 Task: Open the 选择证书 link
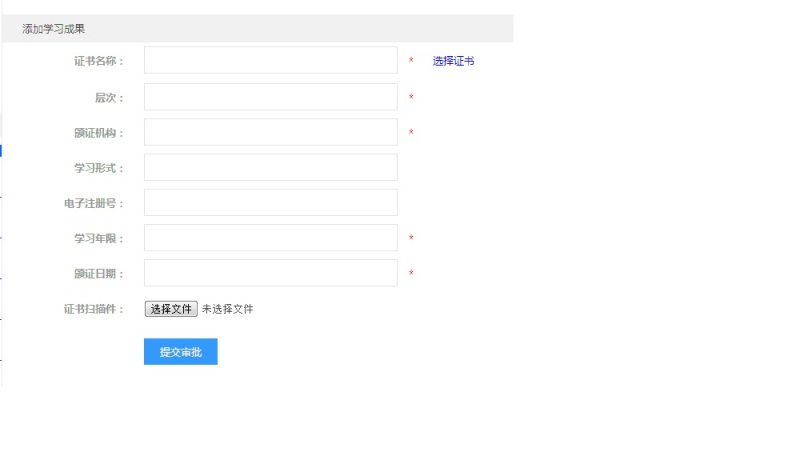tap(453, 61)
